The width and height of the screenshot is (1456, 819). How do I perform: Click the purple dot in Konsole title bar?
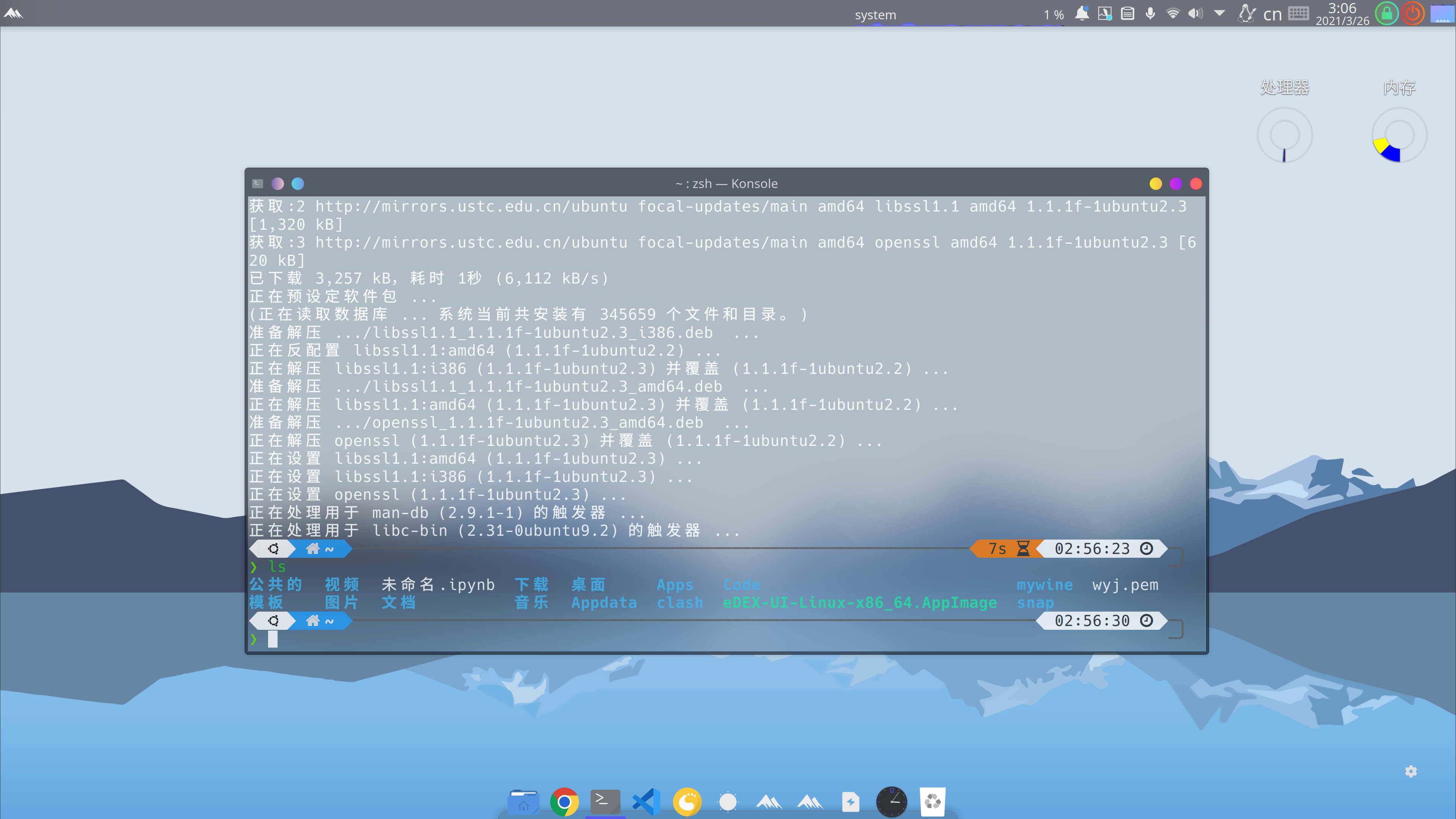click(x=278, y=183)
